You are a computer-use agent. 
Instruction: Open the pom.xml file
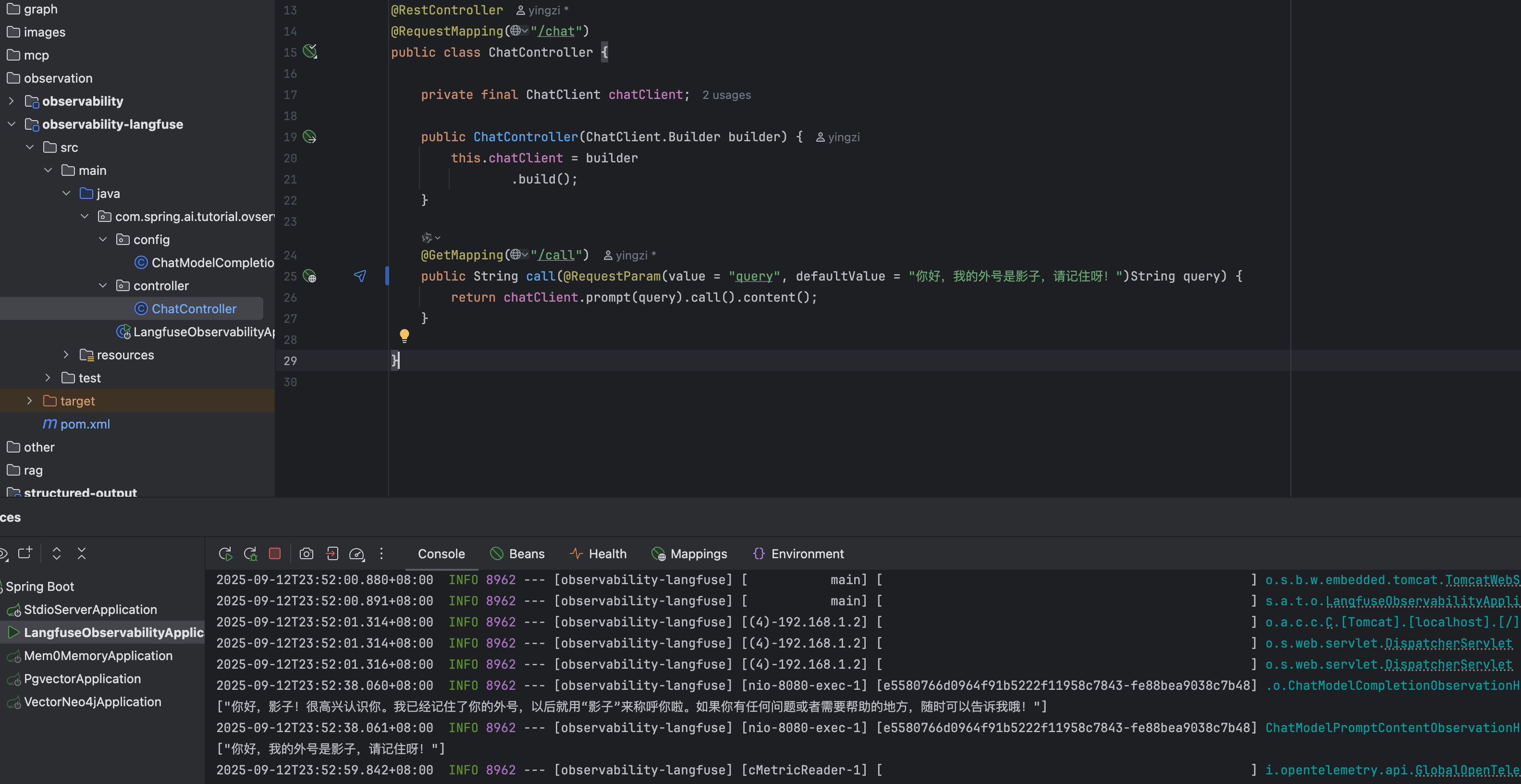click(x=85, y=424)
